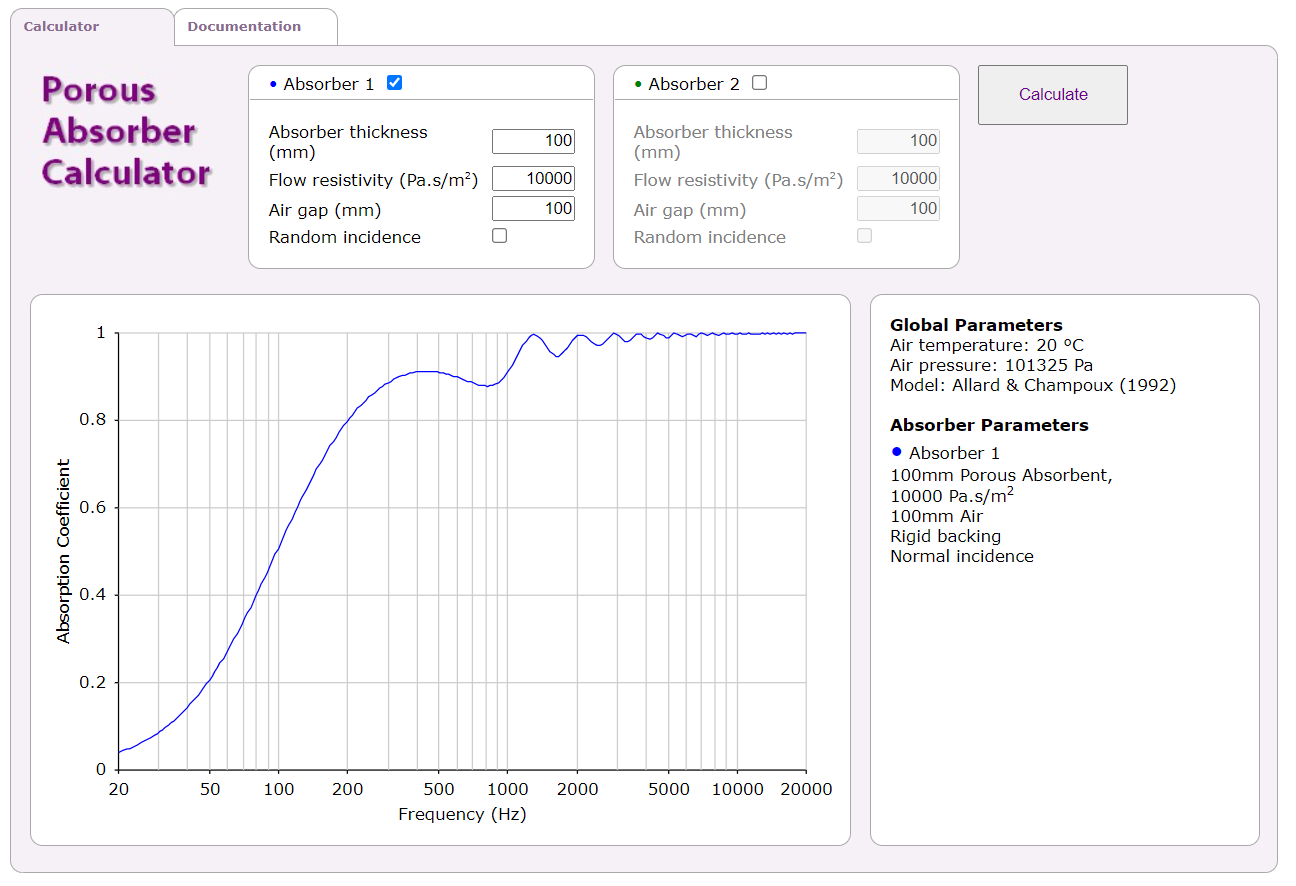Viewport: 1296px width, 886px height.
Task: Click the 0.8 absorption axis tick label
Action: click(93, 420)
